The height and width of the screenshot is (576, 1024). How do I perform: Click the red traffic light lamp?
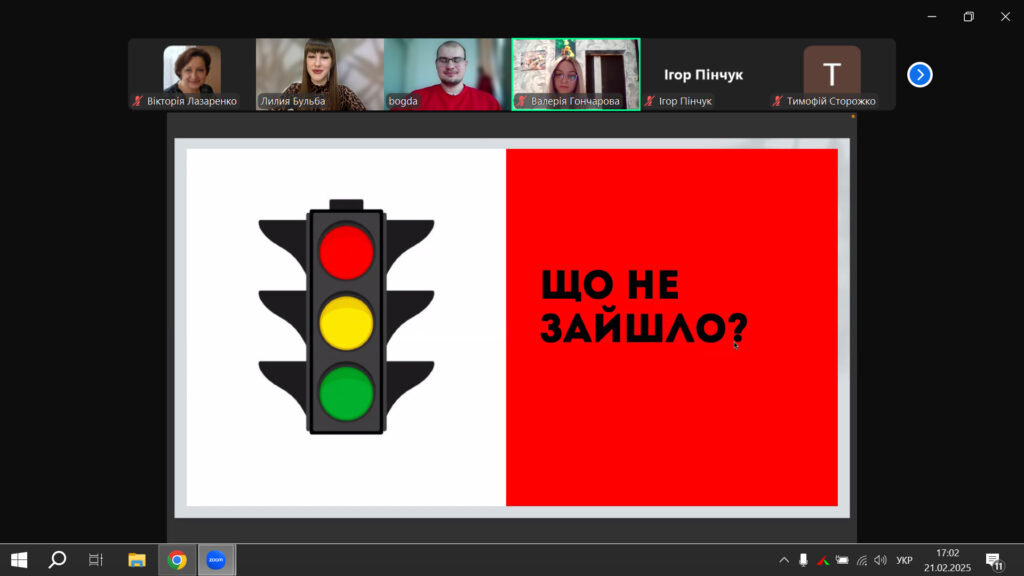pos(346,252)
